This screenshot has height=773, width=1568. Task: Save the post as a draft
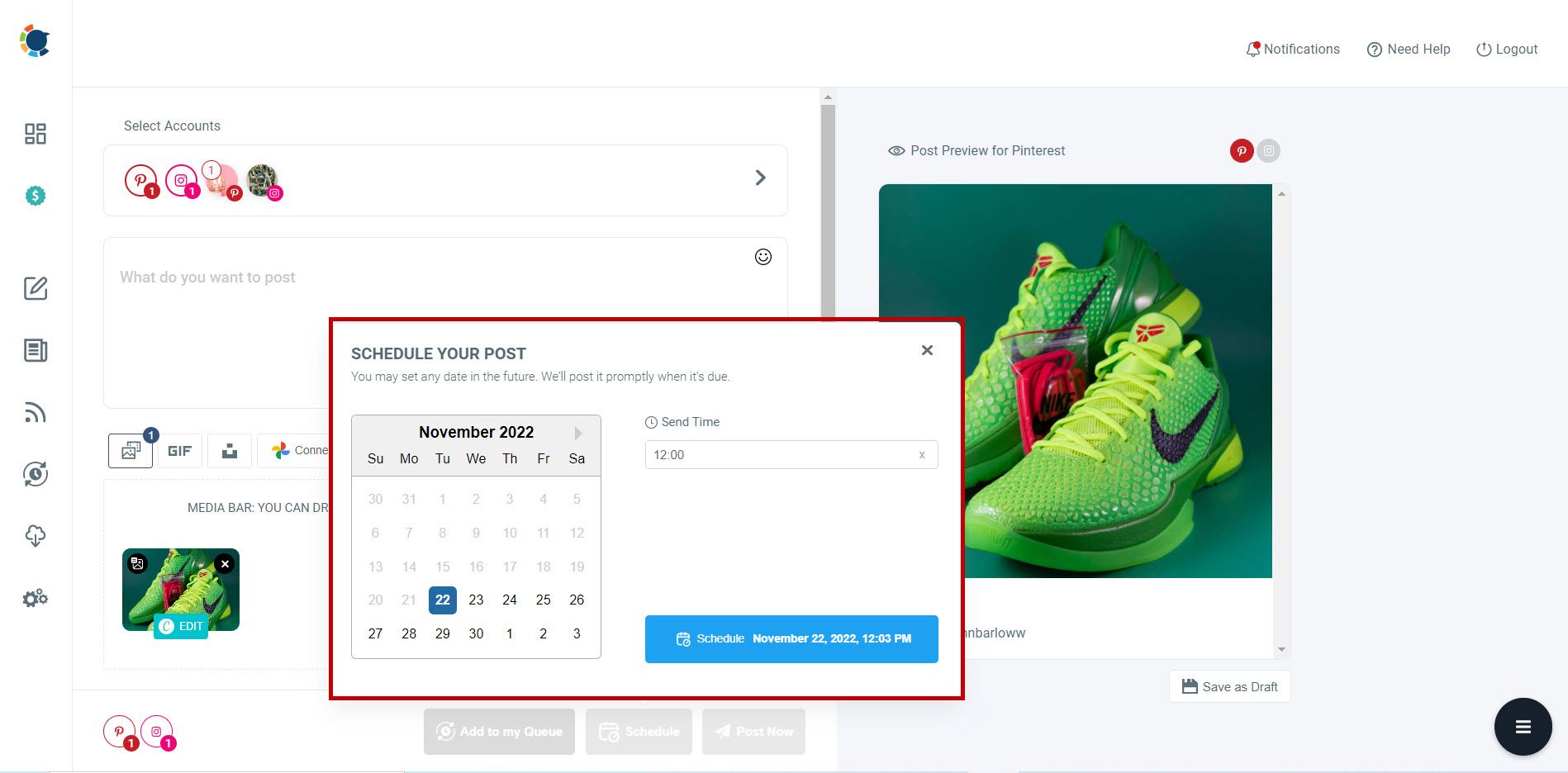point(1229,686)
